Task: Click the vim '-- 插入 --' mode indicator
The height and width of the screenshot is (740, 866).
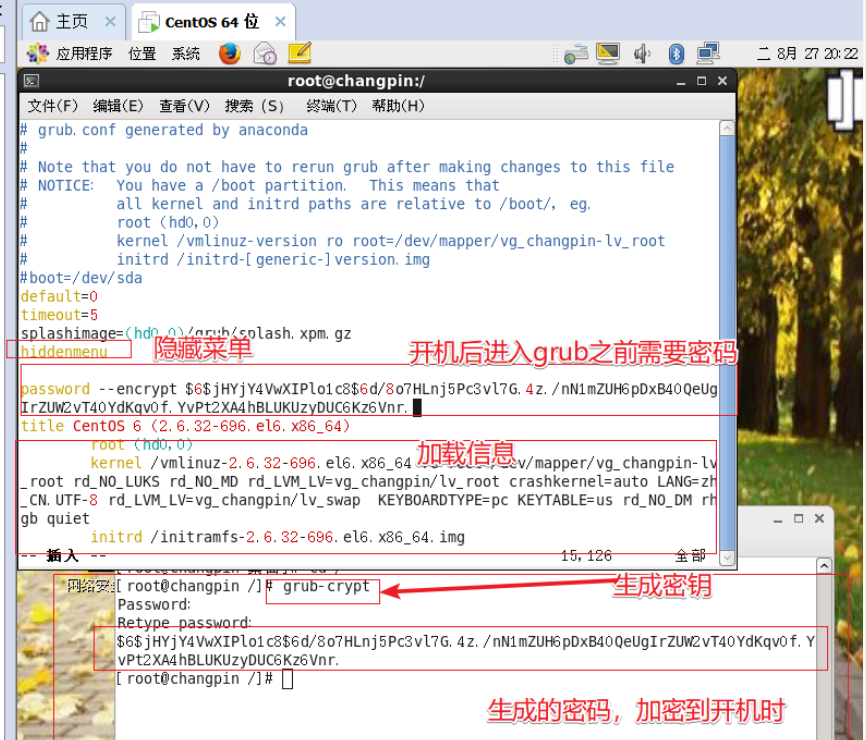Action: [62, 556]
